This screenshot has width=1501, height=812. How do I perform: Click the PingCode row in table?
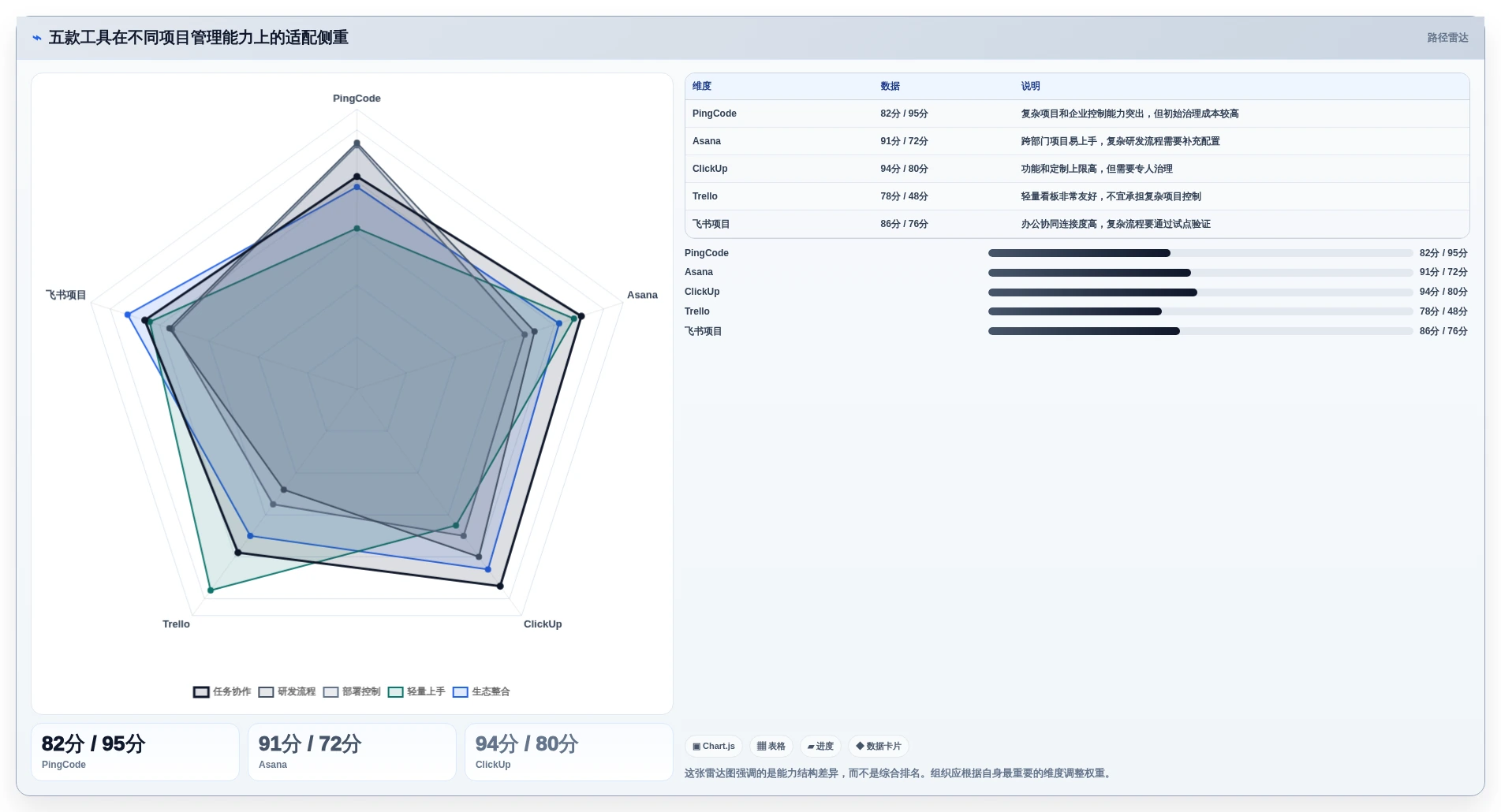click(x=1077, y=114)
